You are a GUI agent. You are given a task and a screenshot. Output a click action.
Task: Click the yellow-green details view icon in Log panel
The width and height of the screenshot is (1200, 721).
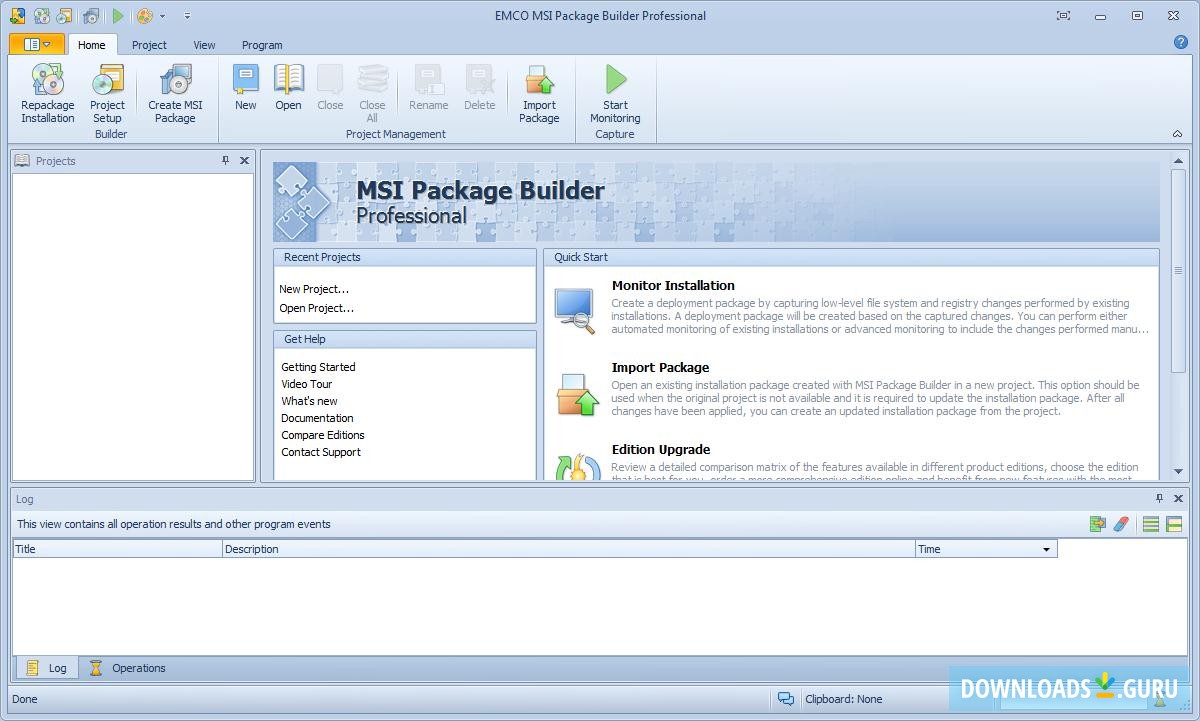coord(1174,524)
